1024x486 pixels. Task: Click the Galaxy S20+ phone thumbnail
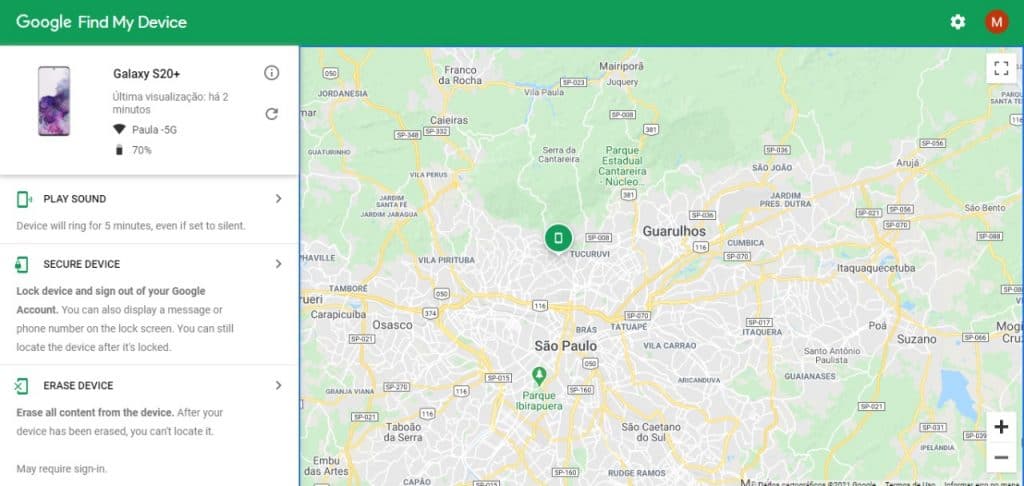coord(54,101)
